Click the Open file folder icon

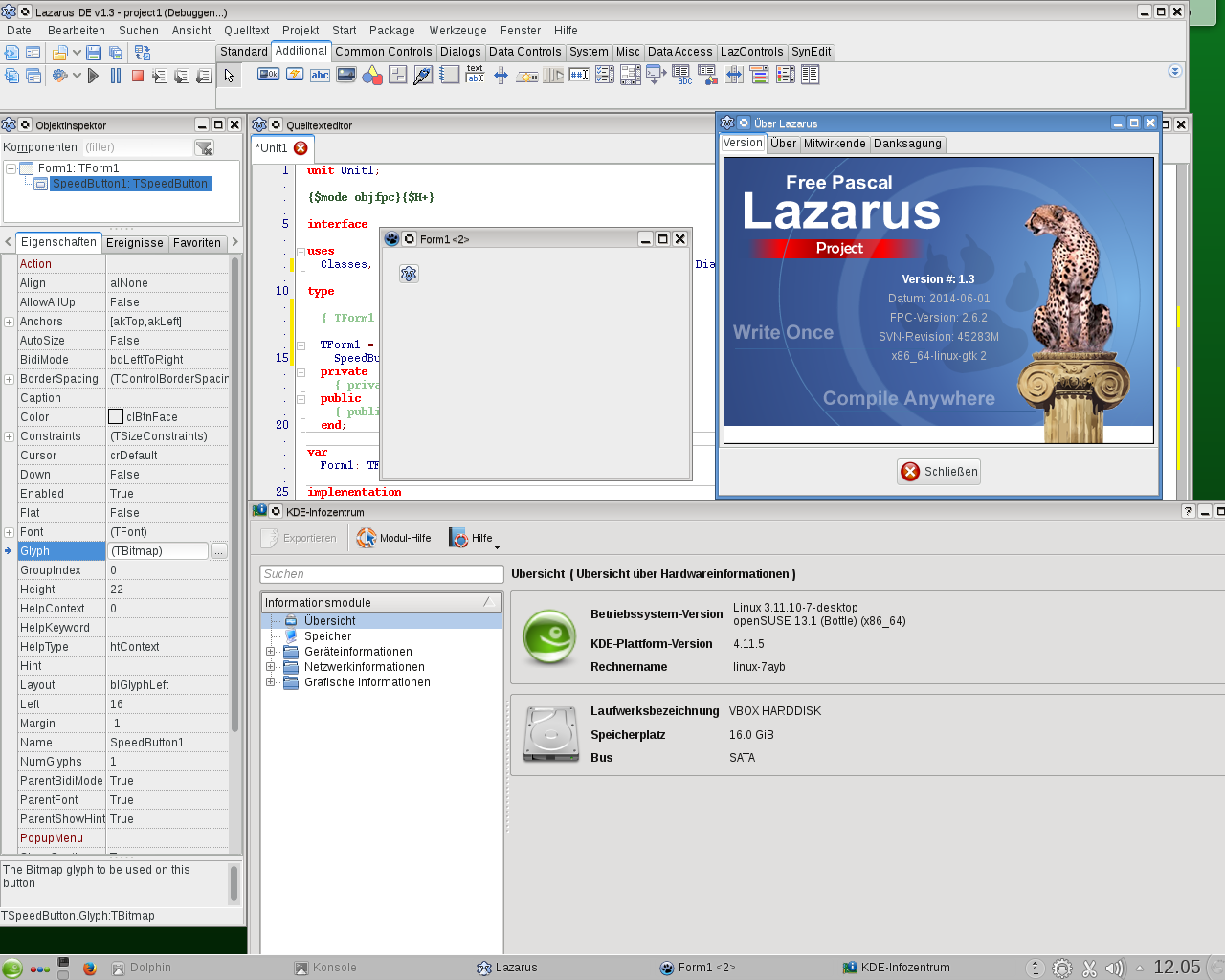[60, 53]
